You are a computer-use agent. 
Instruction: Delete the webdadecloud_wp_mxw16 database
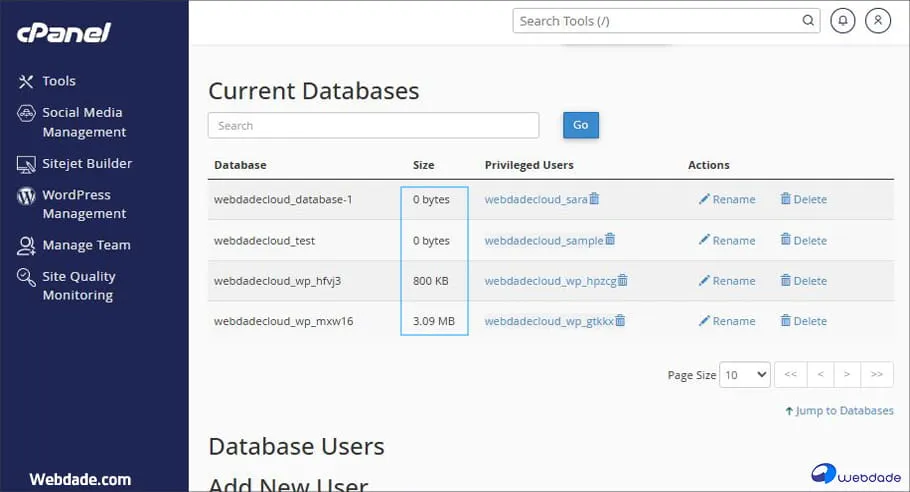(804, 321)
